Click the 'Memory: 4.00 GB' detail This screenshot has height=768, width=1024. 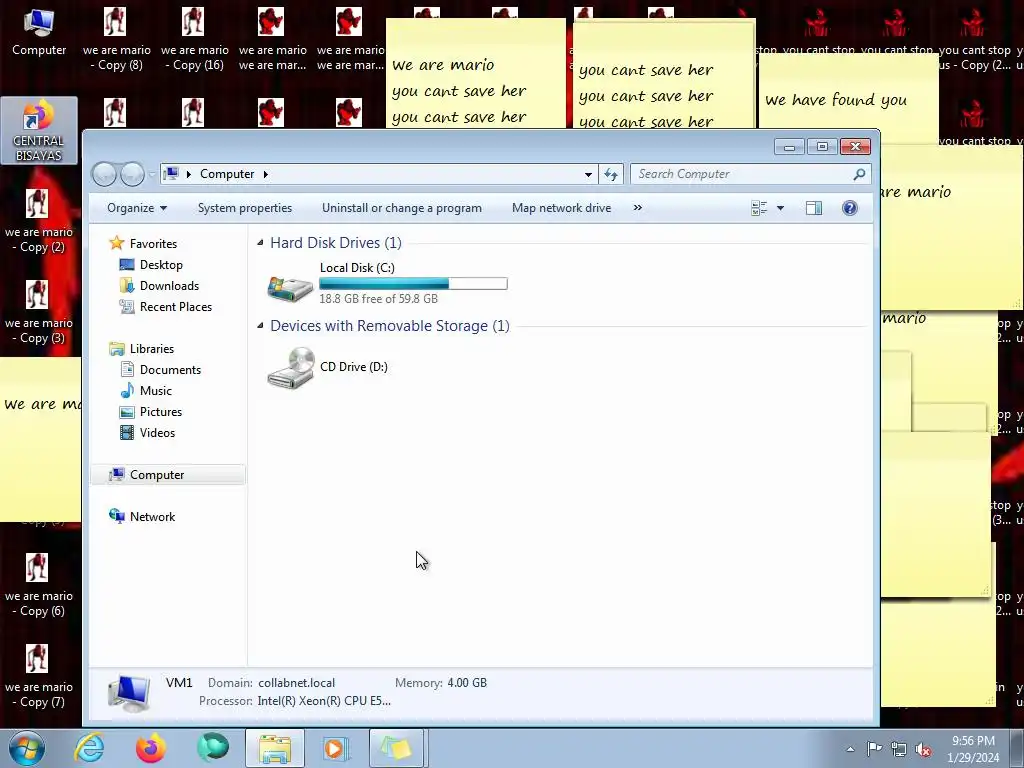pos(441,682)
